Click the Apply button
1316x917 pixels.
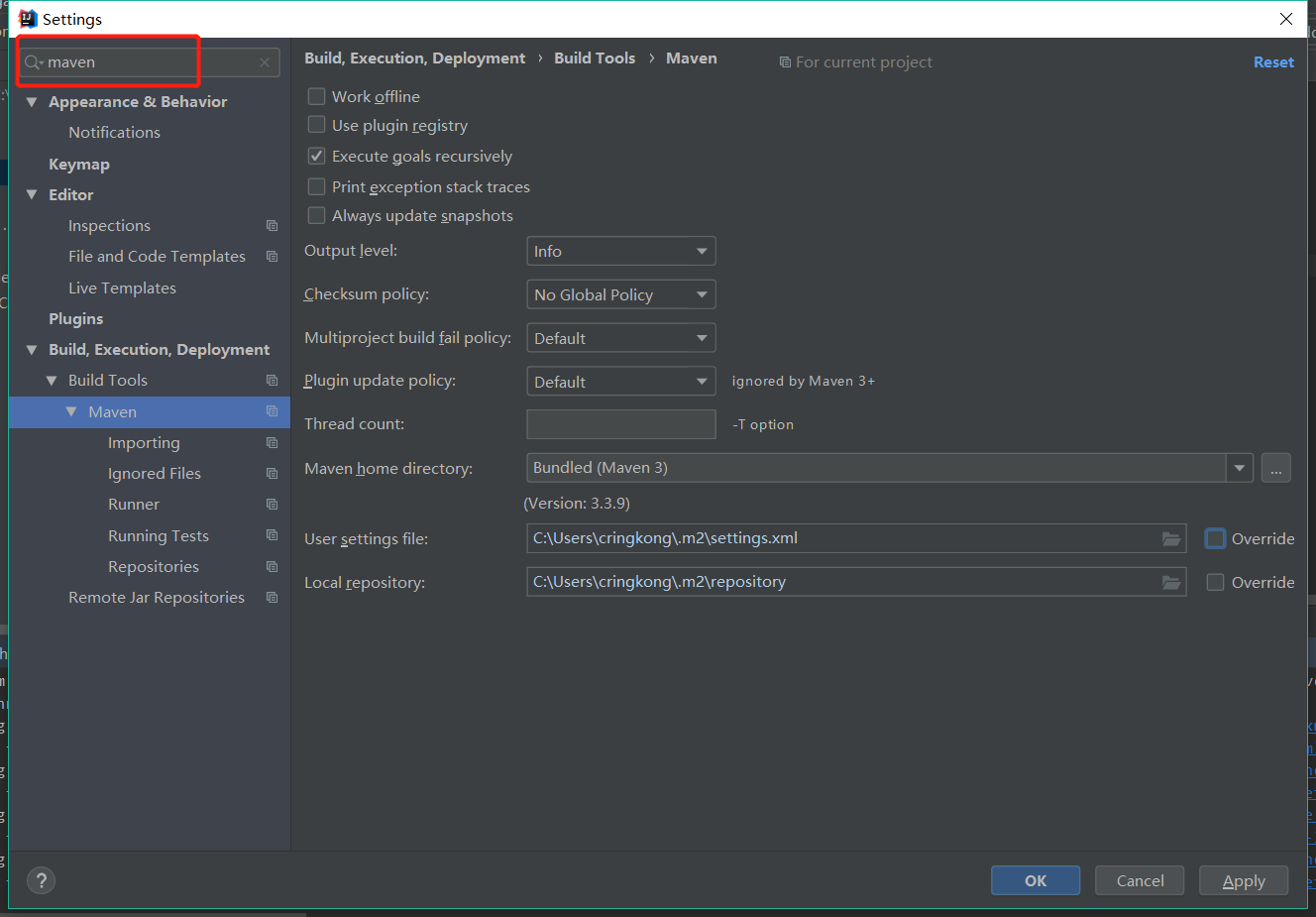[1244, 880]
